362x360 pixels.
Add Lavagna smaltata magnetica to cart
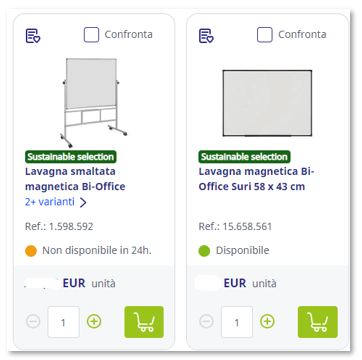click(144, 322)
